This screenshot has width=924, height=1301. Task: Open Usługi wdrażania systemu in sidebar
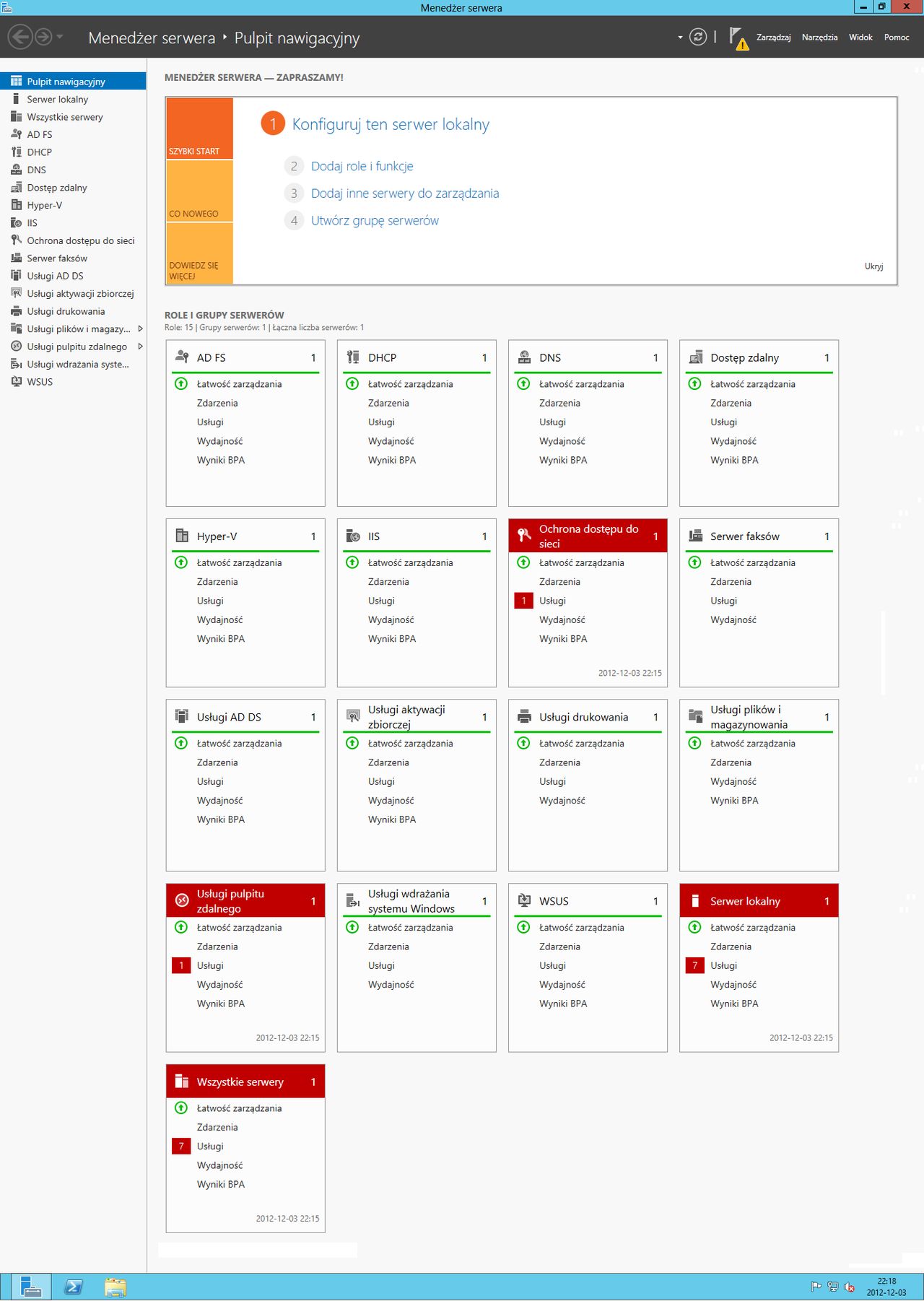[73, 364]
